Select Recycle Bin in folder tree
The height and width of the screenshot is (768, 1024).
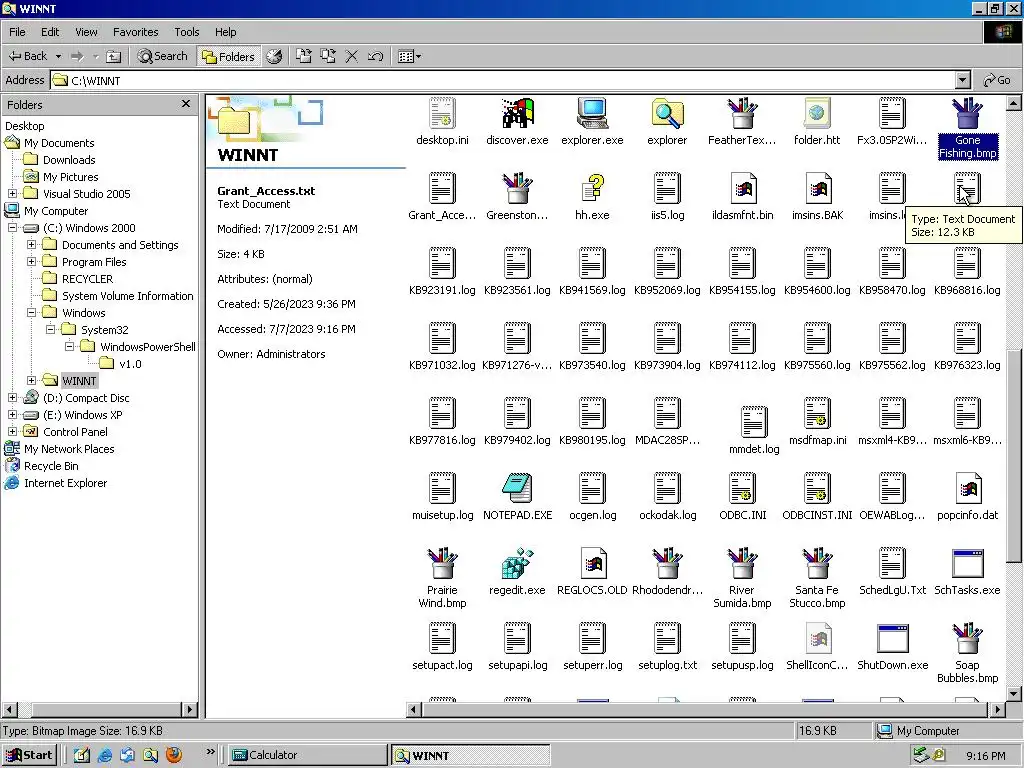click(x=51, y=466)
